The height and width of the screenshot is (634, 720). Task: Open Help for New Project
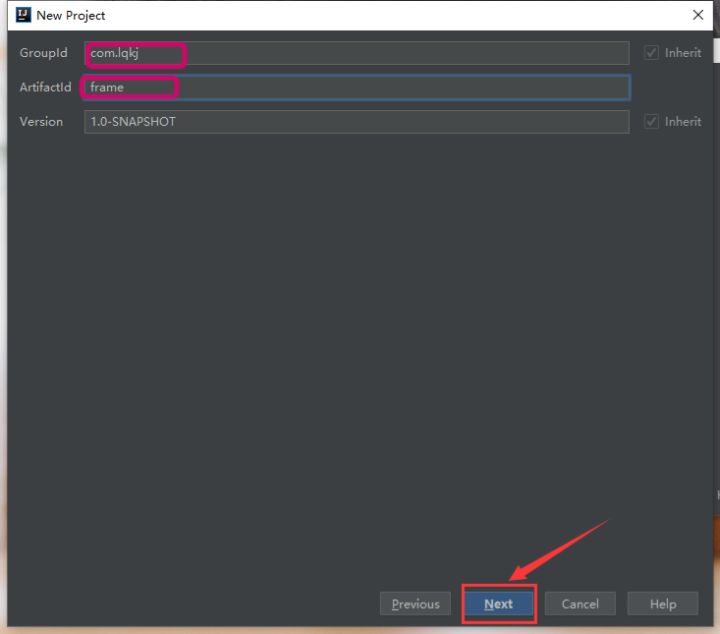click(663, 604)
